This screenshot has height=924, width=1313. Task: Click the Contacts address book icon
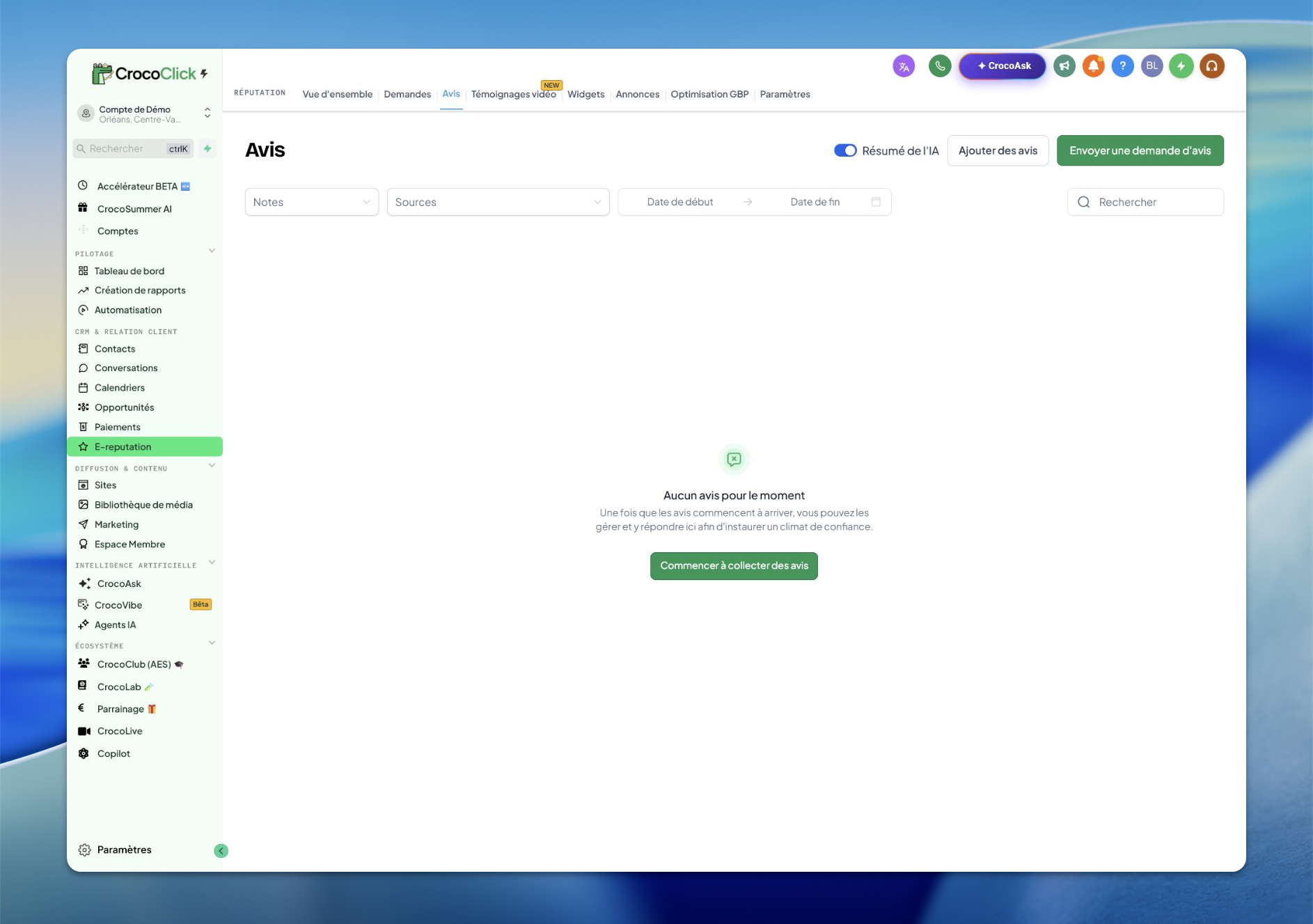tap(84, 349)
